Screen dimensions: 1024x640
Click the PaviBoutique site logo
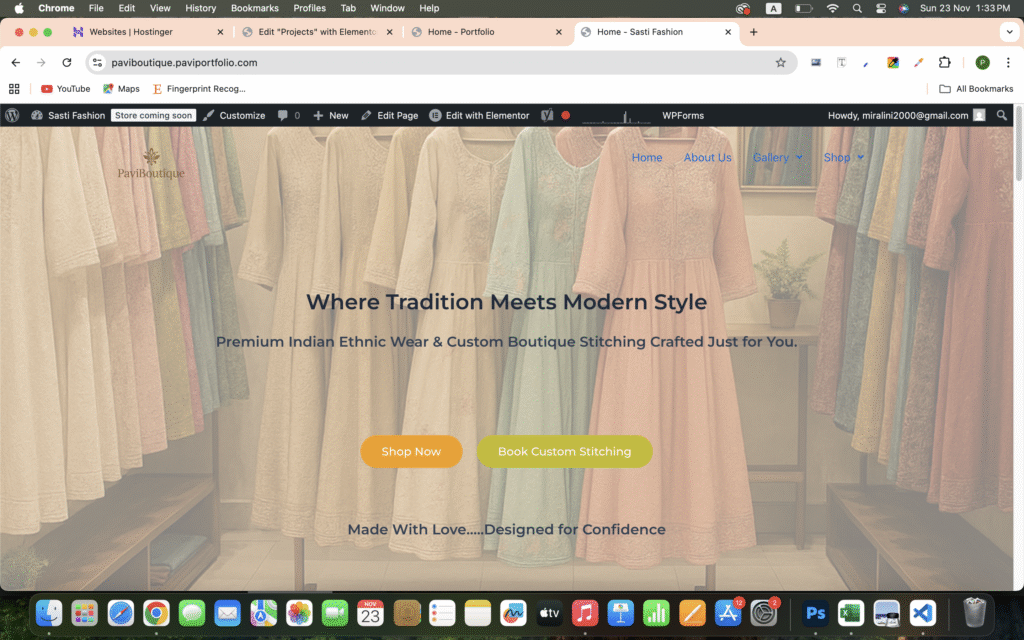pyautogui.click(x=151, y=165)
